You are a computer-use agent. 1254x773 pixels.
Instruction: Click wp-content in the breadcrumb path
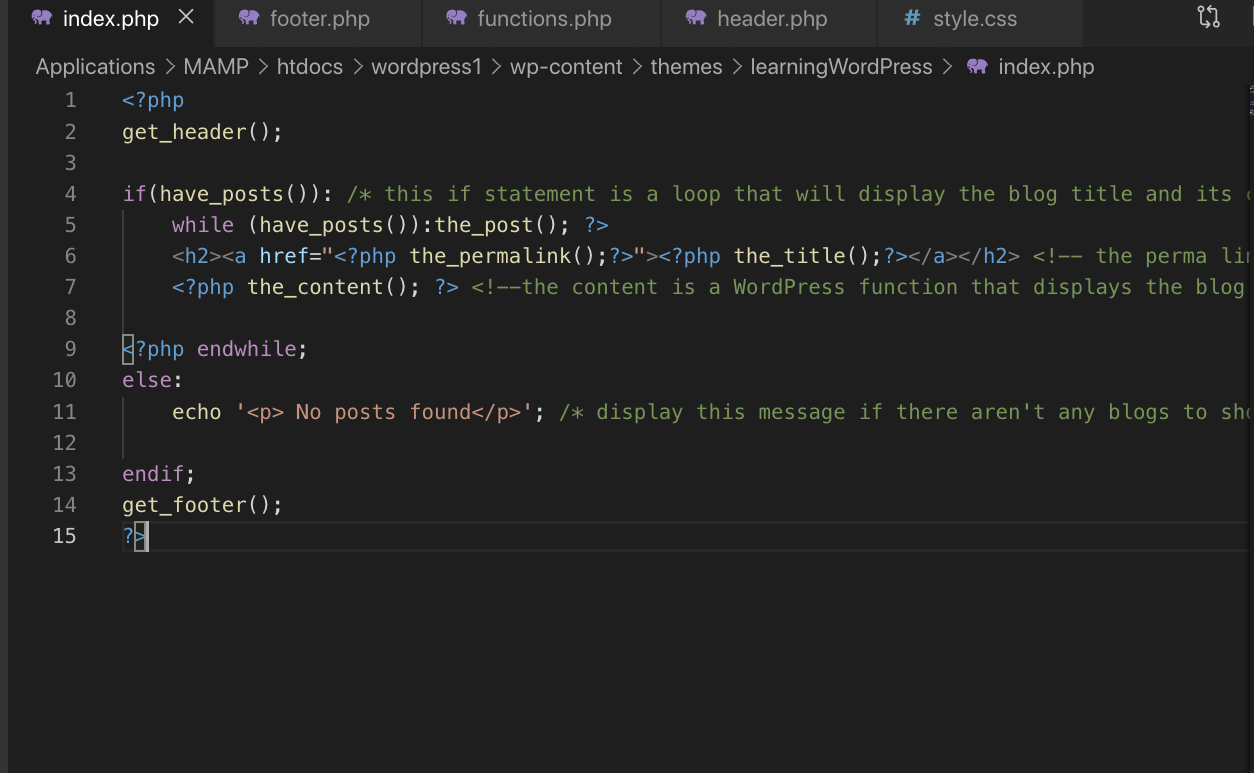566,67
